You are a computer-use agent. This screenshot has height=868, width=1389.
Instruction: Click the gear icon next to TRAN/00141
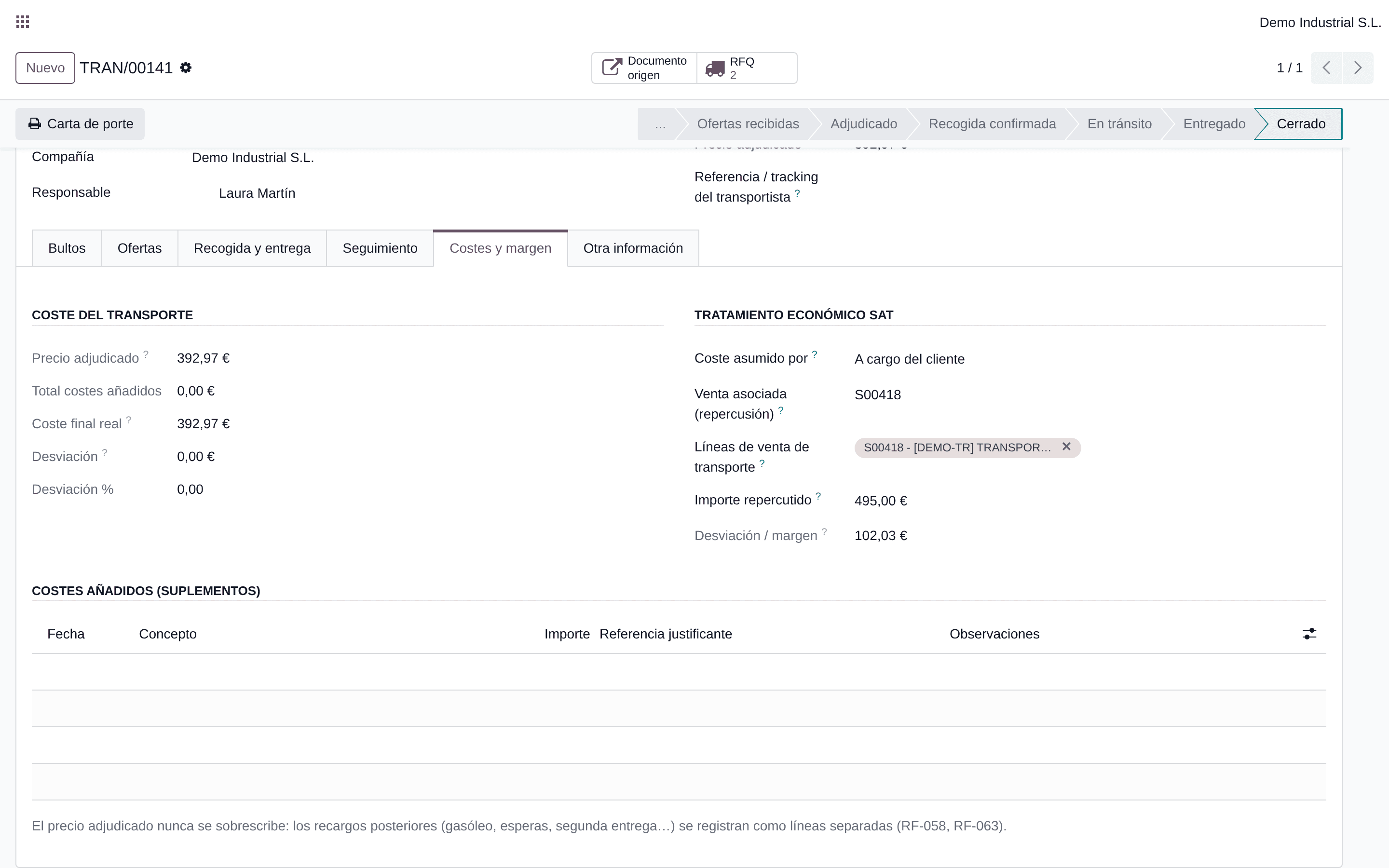185,68
